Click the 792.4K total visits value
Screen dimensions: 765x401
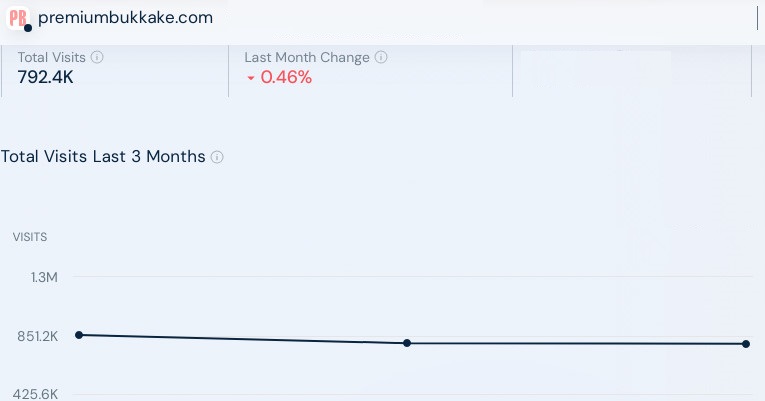[45, 77]
